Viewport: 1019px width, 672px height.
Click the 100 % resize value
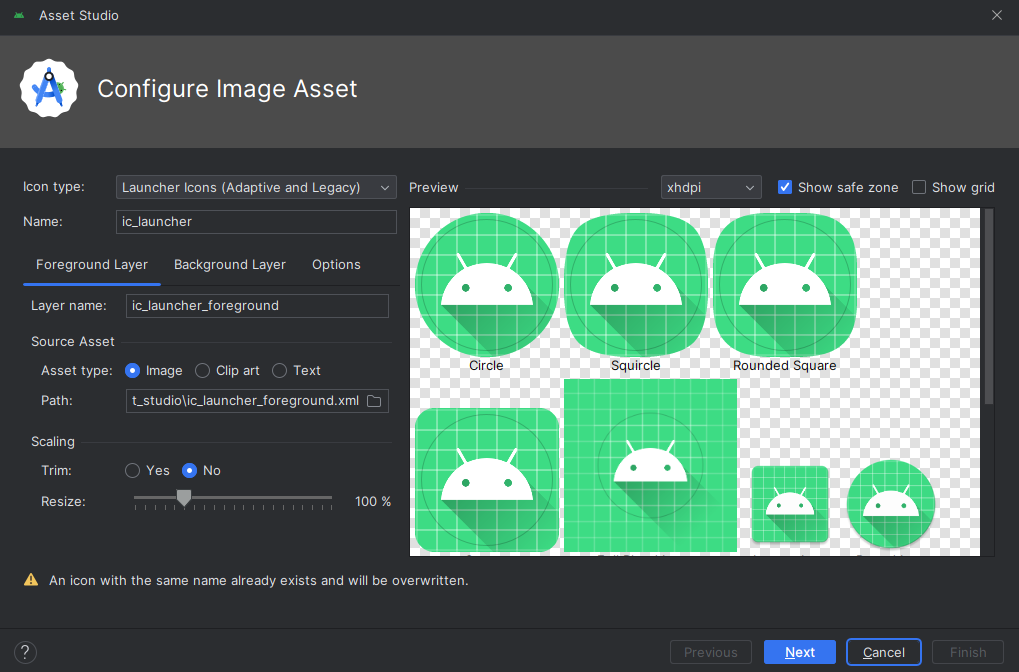point(373,502)
